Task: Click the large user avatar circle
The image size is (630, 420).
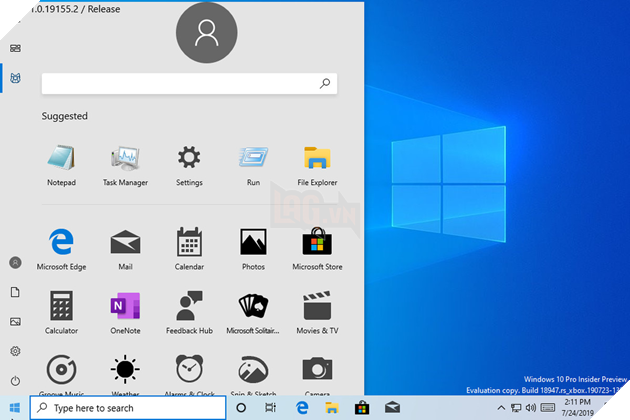Action: tap(207, 33)
